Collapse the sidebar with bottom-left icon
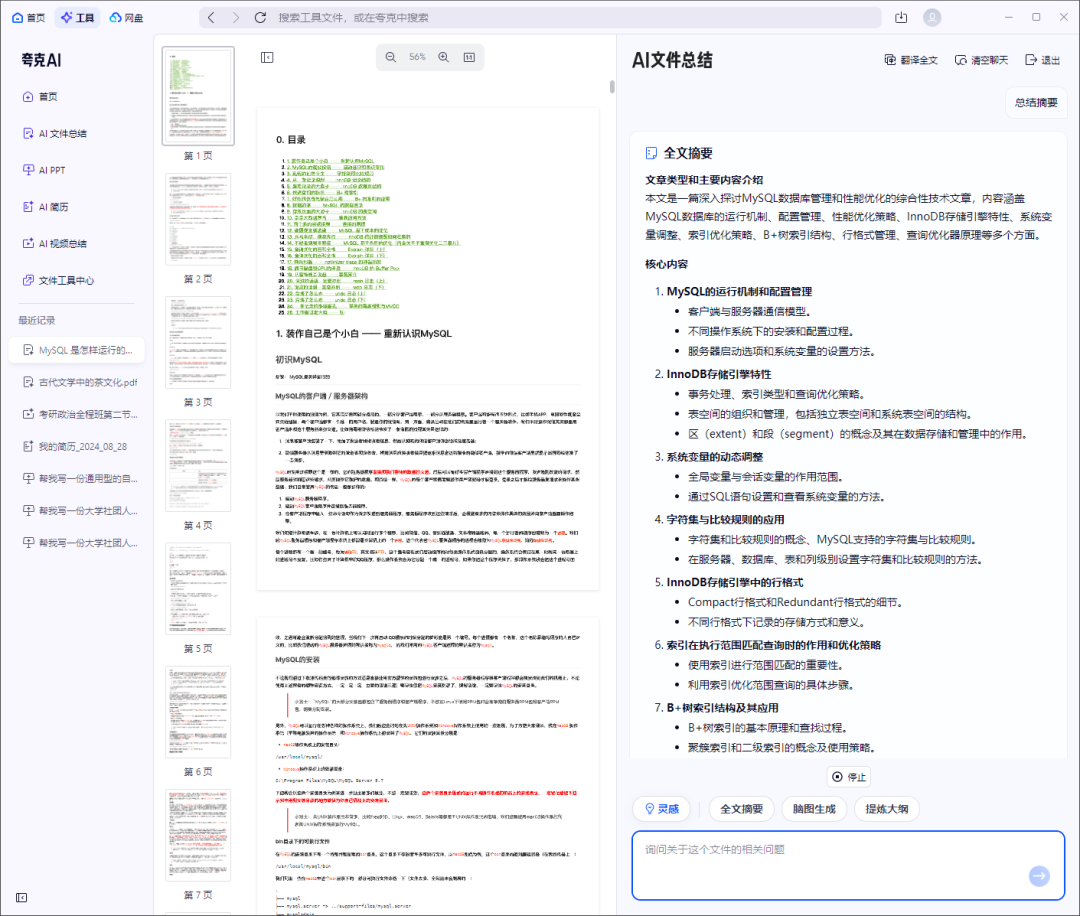This screenshot has height=916, width=1080. tap(21, 897)
